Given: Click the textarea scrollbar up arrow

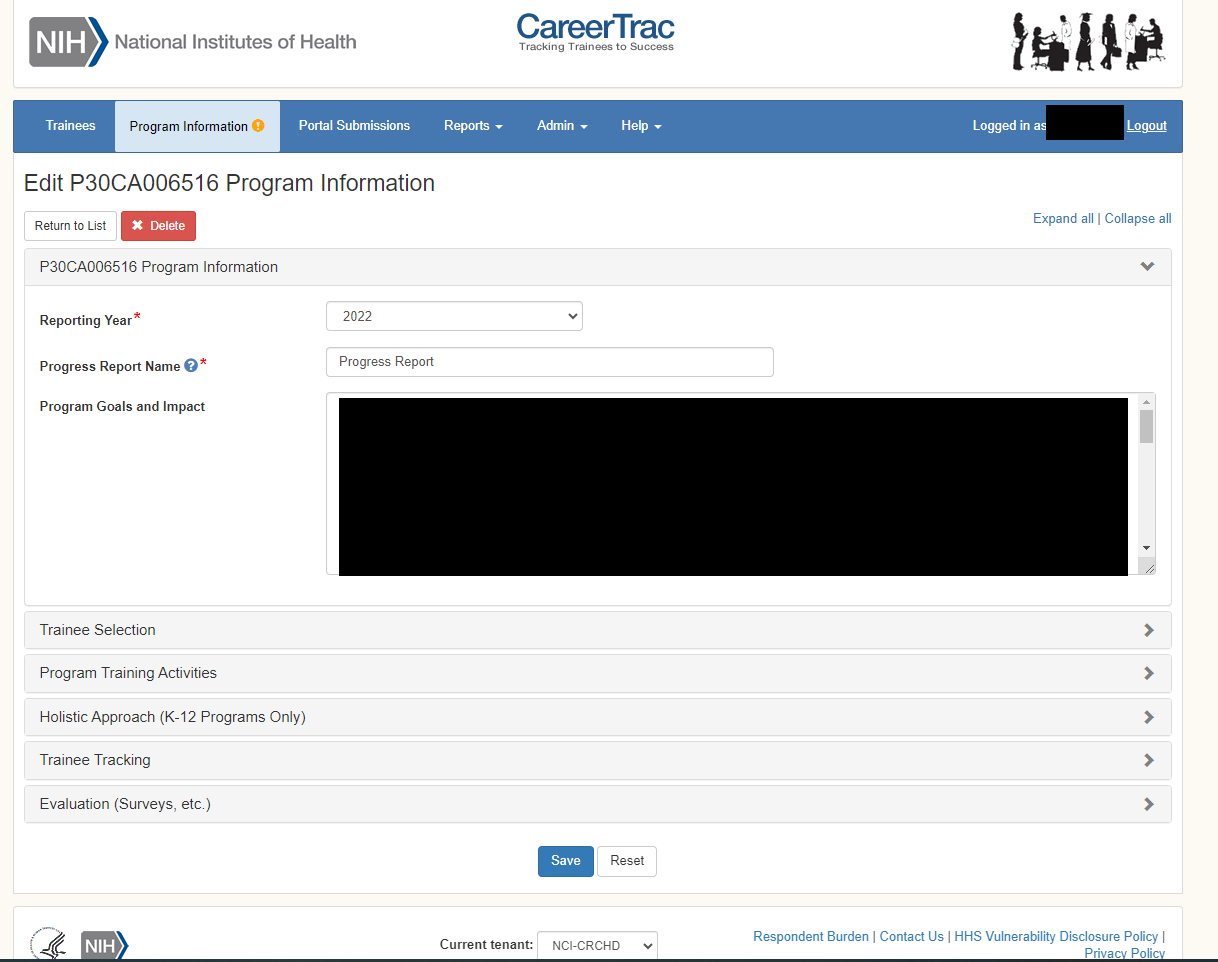Looking at the screenshot, I should tap(1146, 402).
